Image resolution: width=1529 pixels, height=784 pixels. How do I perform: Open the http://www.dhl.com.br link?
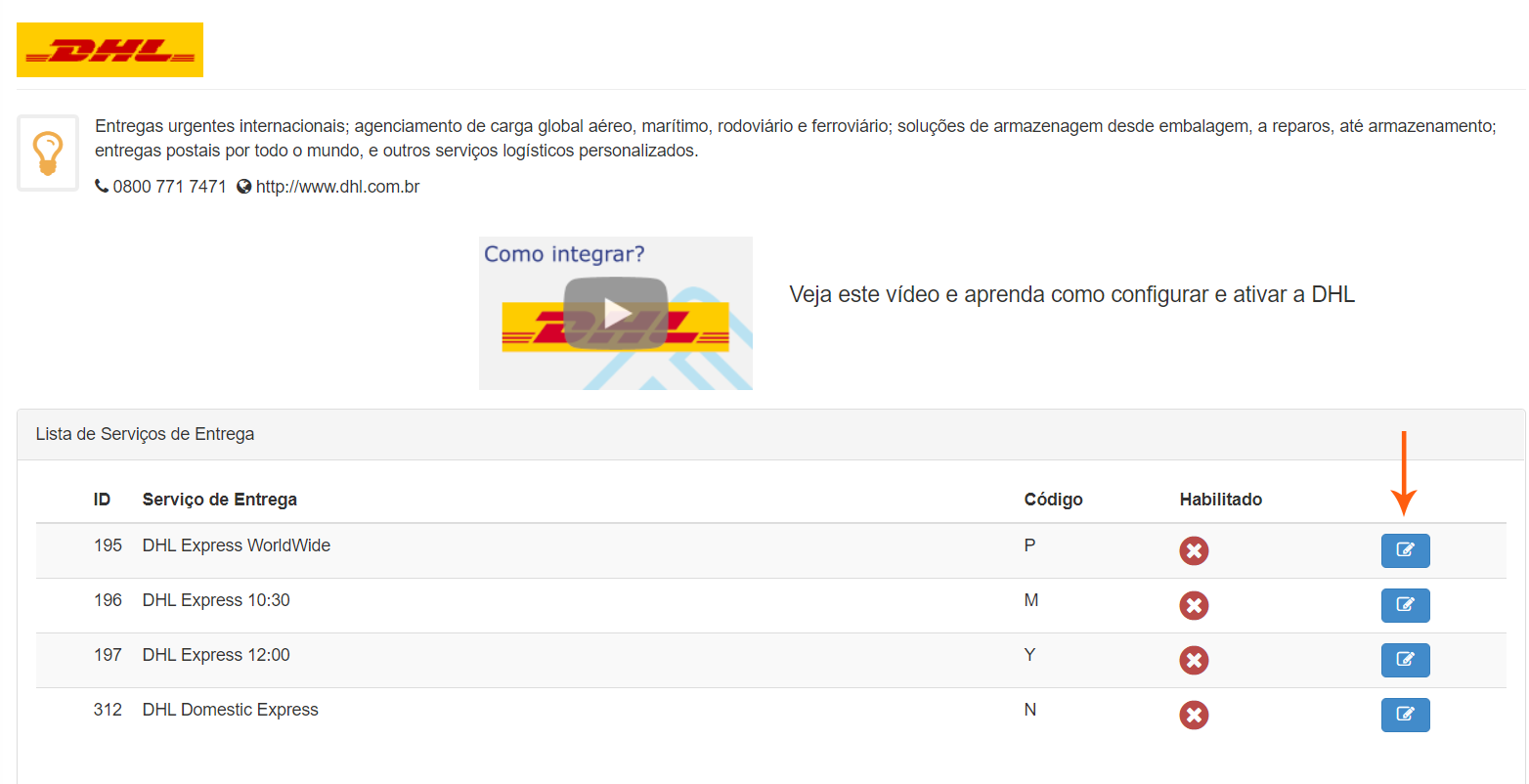point(337,187)
